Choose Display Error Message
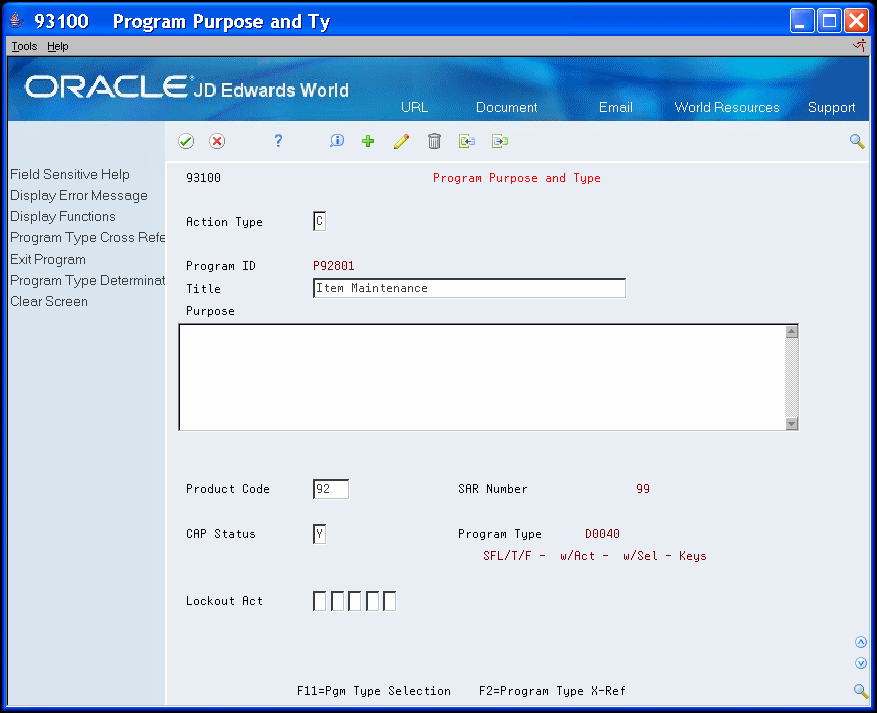 (79, 196)
